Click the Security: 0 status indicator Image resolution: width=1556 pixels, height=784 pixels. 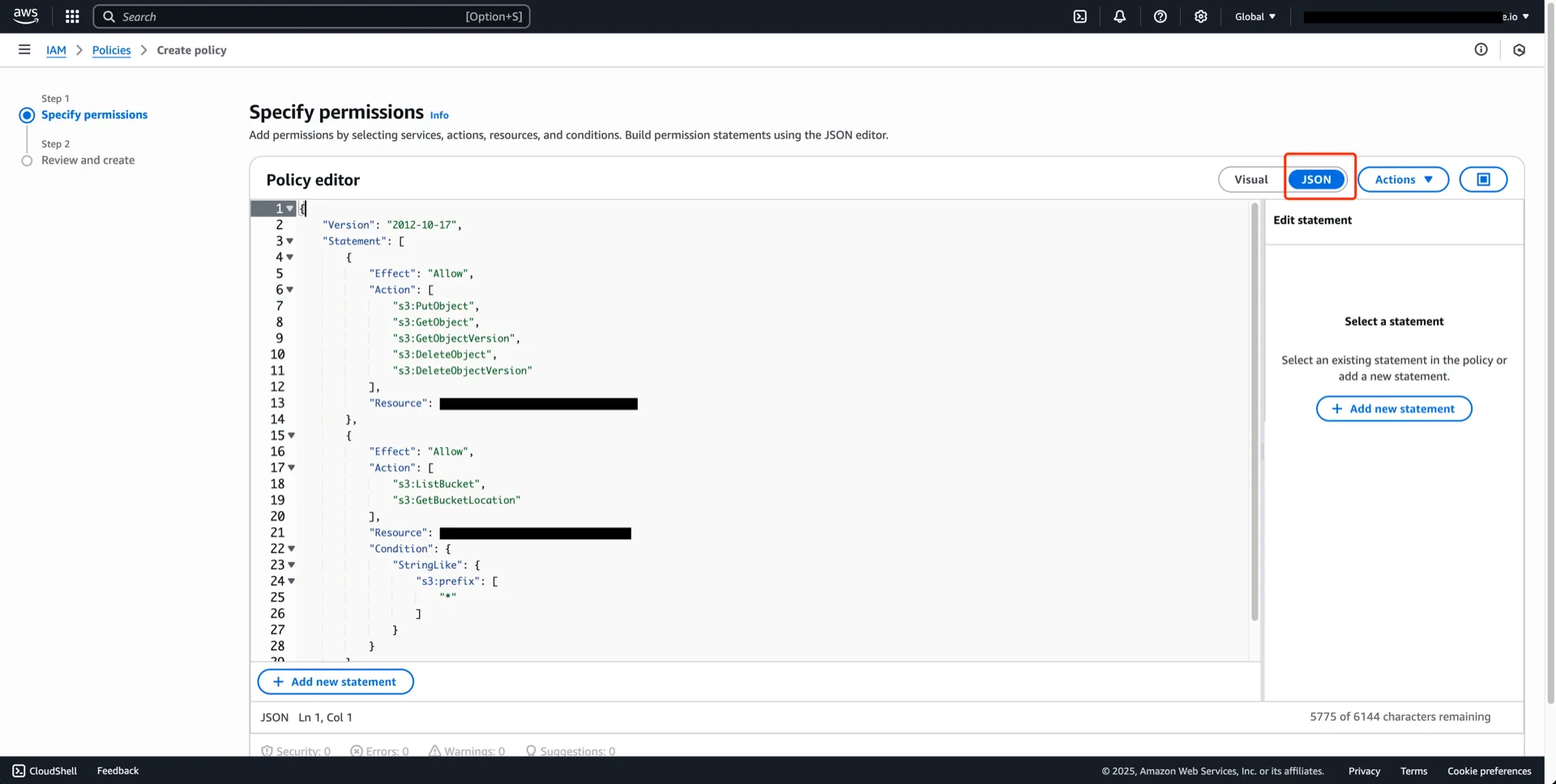point(296,751)
